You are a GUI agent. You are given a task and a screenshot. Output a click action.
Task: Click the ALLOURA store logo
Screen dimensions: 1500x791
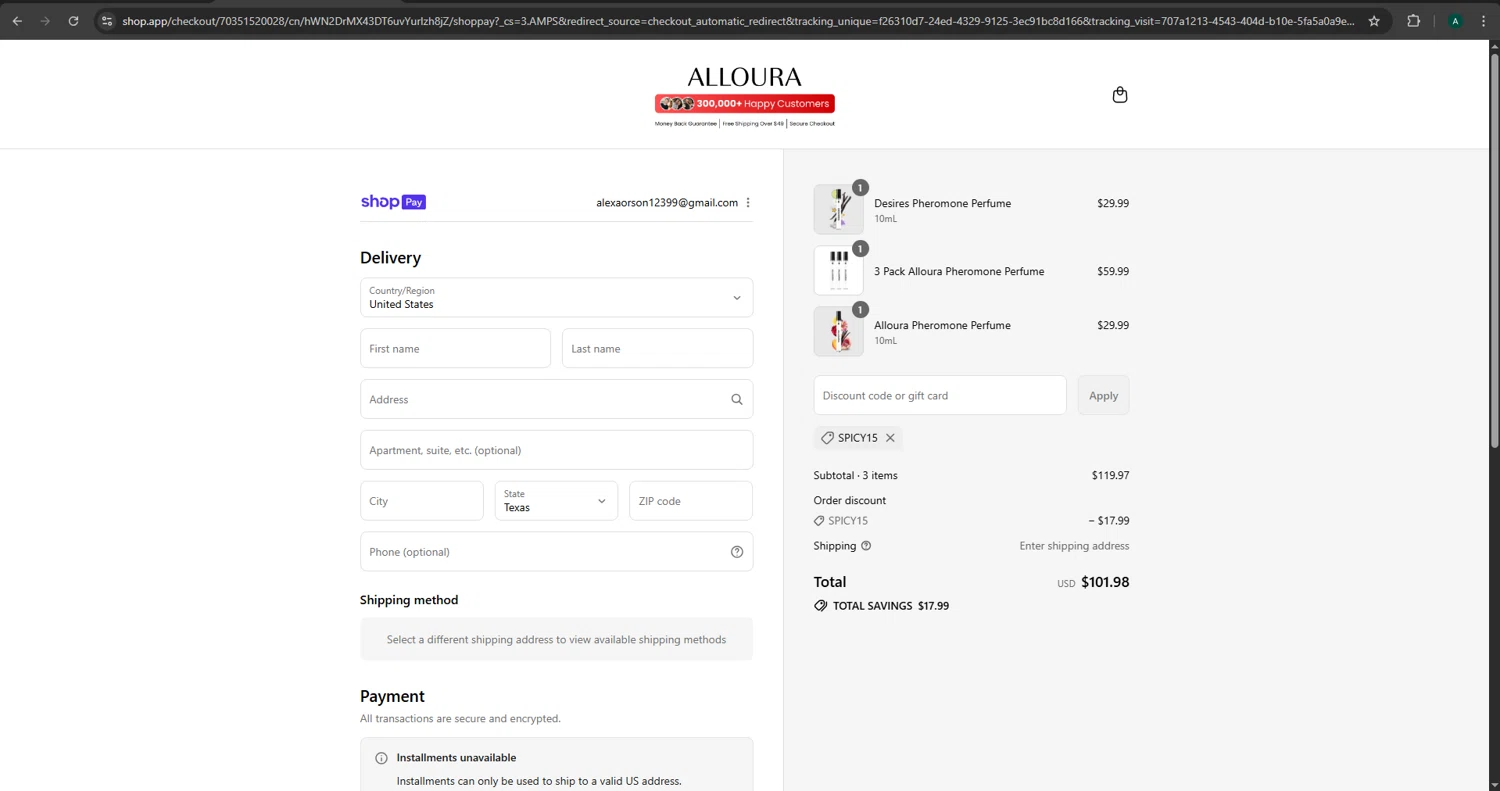[x=745, y=77]
